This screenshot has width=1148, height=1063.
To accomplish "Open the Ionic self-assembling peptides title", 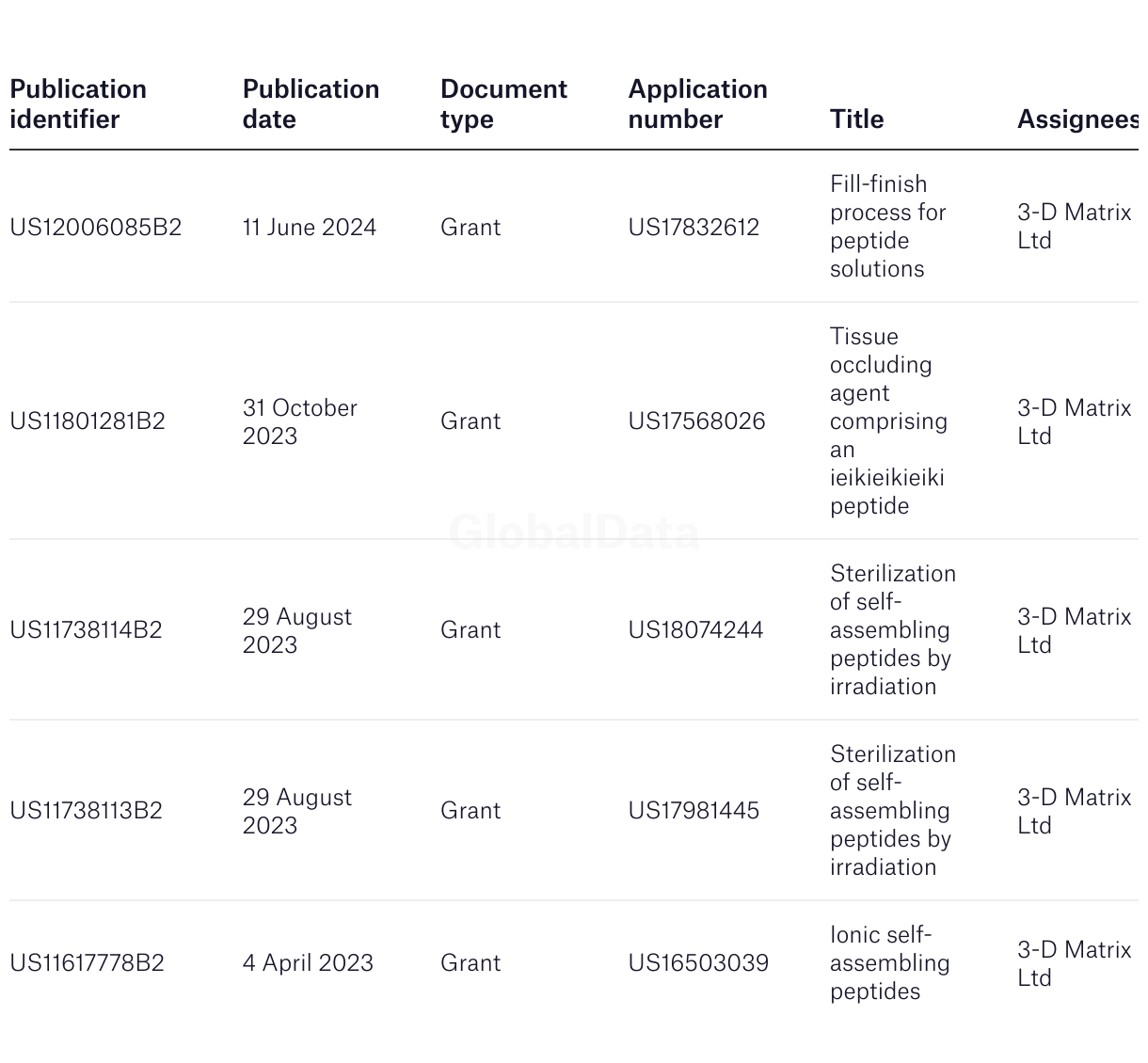I will tap(889, 963).
